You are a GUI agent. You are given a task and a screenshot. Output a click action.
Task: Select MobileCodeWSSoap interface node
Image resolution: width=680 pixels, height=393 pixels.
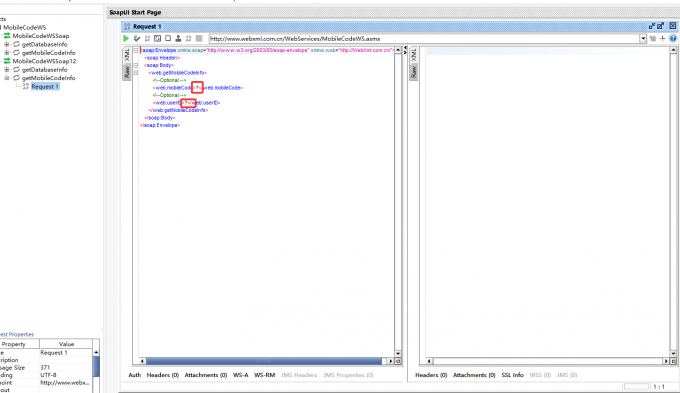coord(41,36)
